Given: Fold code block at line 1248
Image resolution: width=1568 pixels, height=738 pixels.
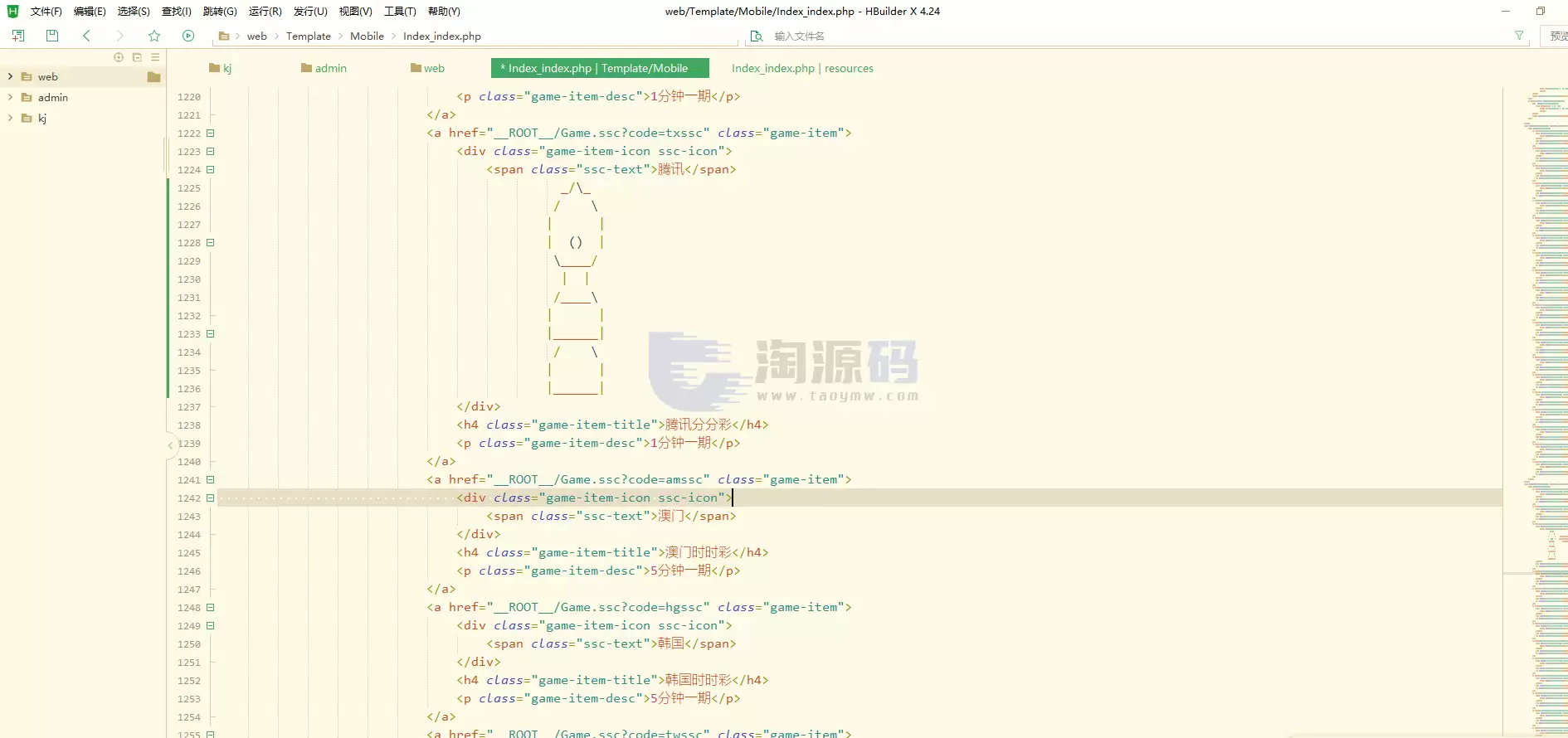Looking at the screenshot, I should pyautogui.click(x=211, y=608).
